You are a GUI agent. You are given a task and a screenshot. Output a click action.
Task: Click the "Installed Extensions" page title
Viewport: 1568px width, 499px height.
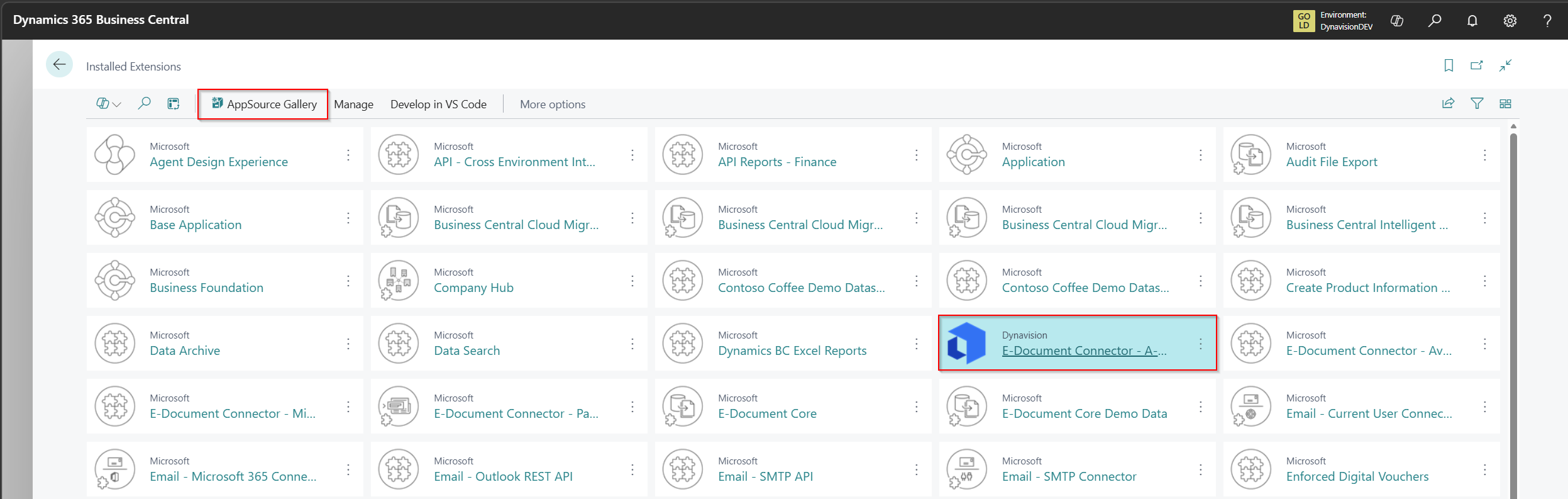(133, 67)
